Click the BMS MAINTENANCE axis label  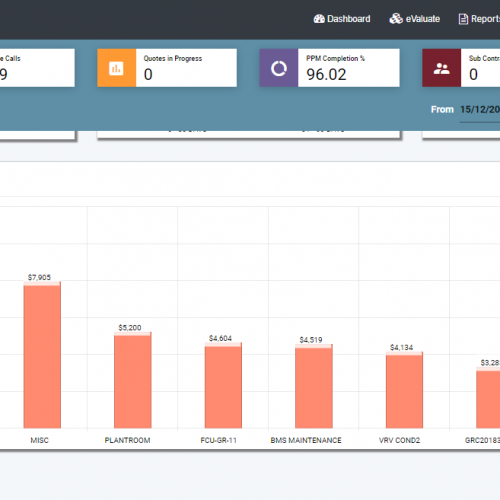[306, 440]
